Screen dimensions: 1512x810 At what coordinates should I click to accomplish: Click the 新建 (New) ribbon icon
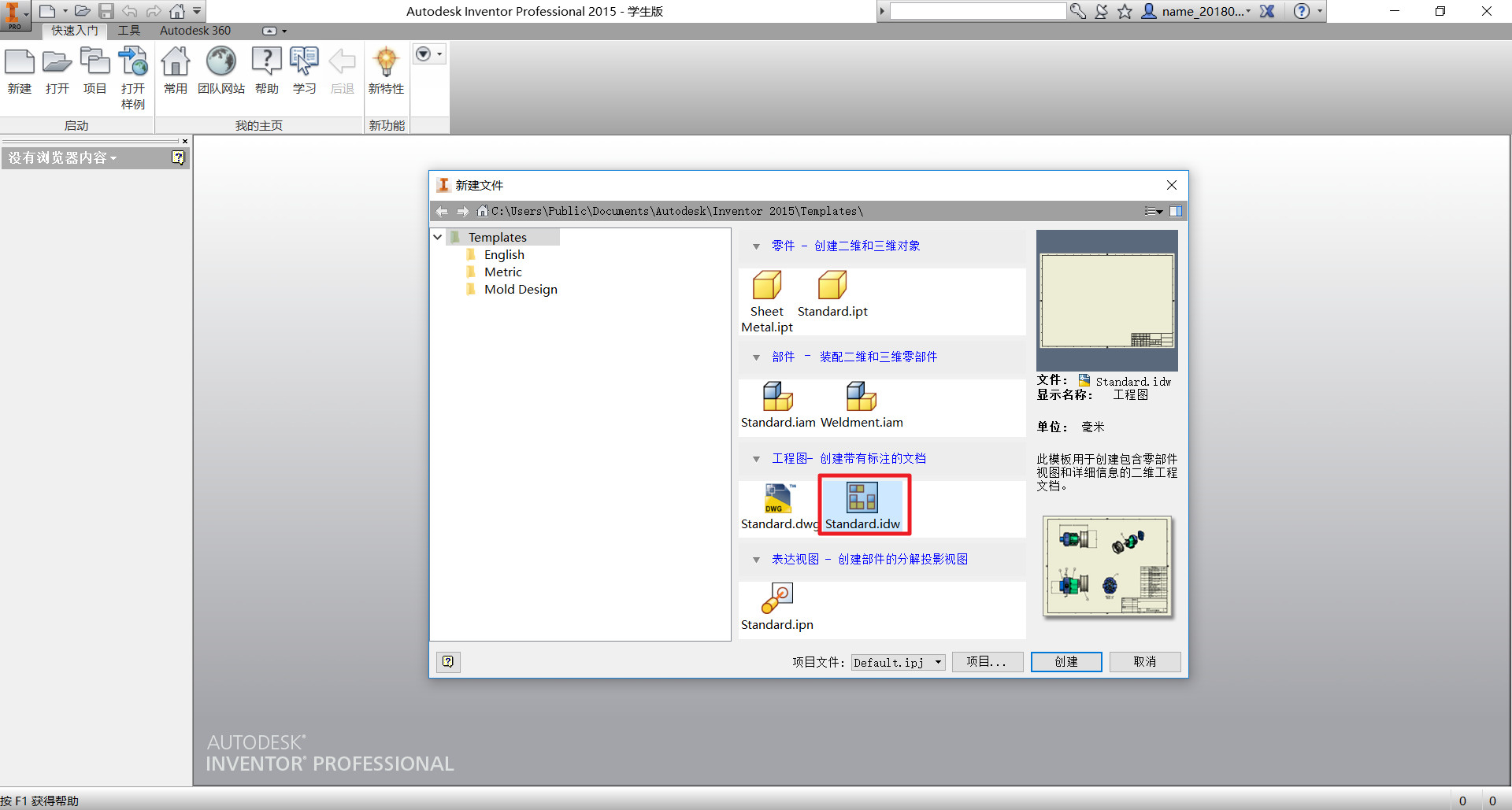pyautogui.click(x=20, y=71)
